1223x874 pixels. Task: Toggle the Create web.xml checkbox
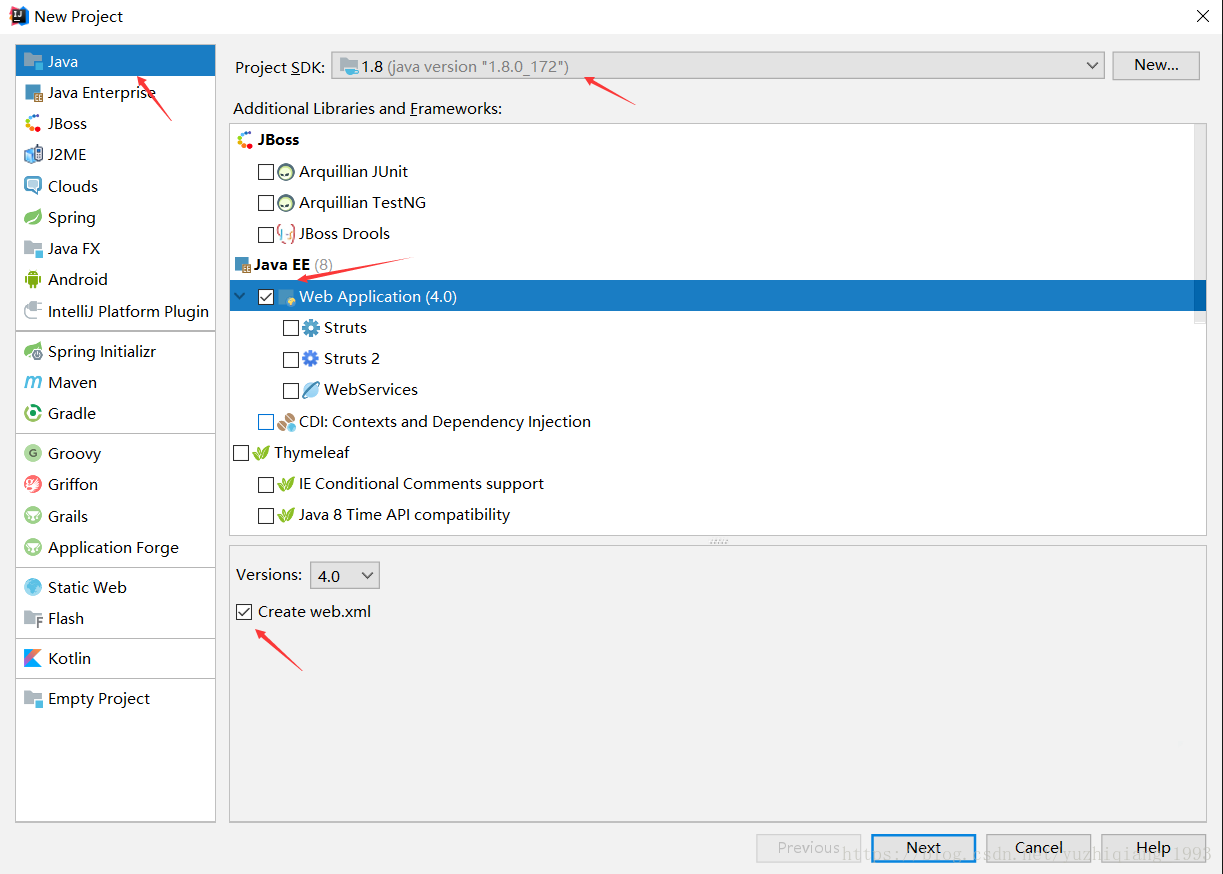244,612
